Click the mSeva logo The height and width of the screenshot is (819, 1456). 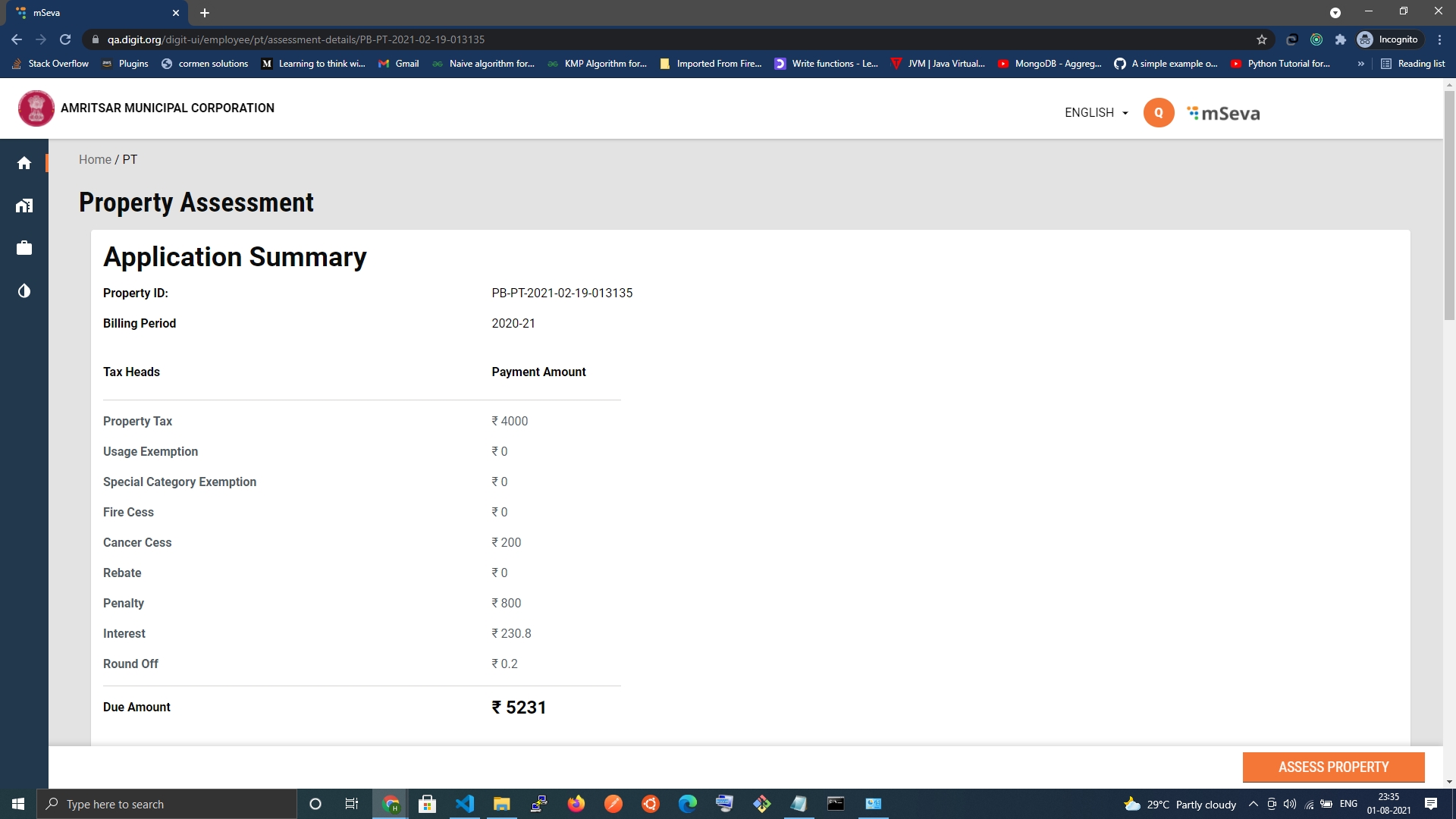tap(1223, 114)
